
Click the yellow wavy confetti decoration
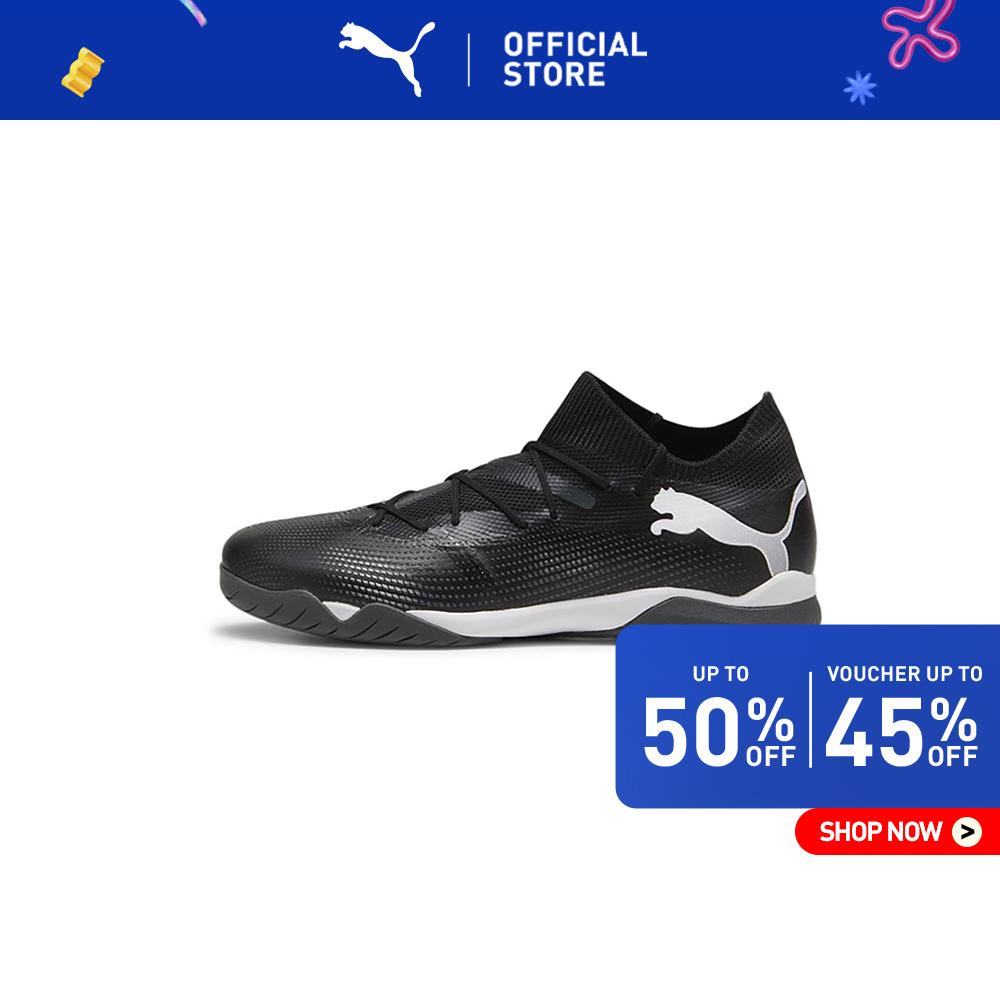(82, 72)
